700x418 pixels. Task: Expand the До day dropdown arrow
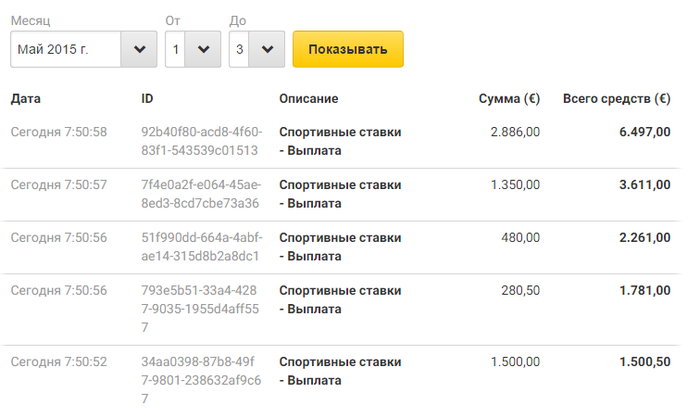(267, 49)
